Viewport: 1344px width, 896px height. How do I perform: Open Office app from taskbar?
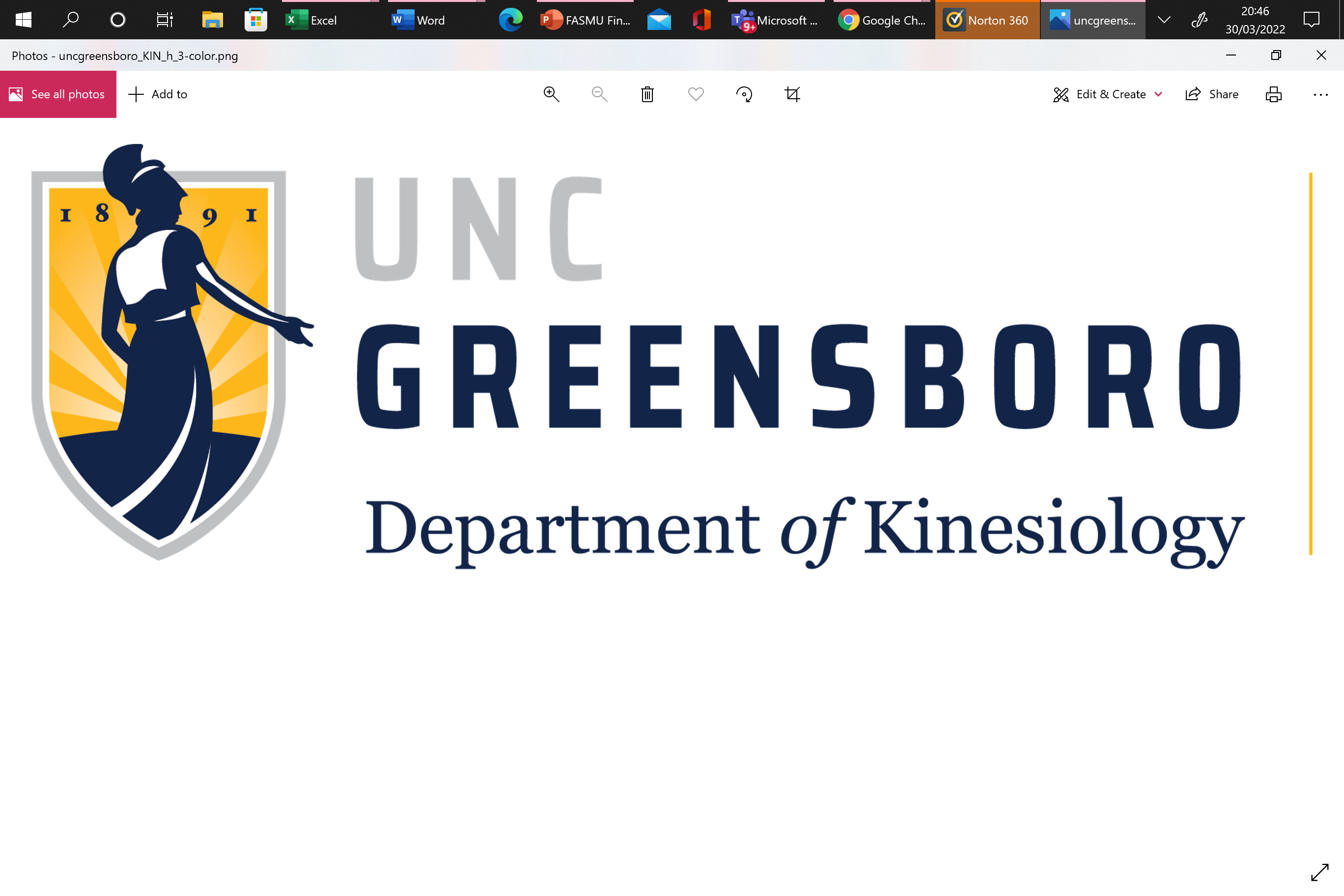coord(701,20)
